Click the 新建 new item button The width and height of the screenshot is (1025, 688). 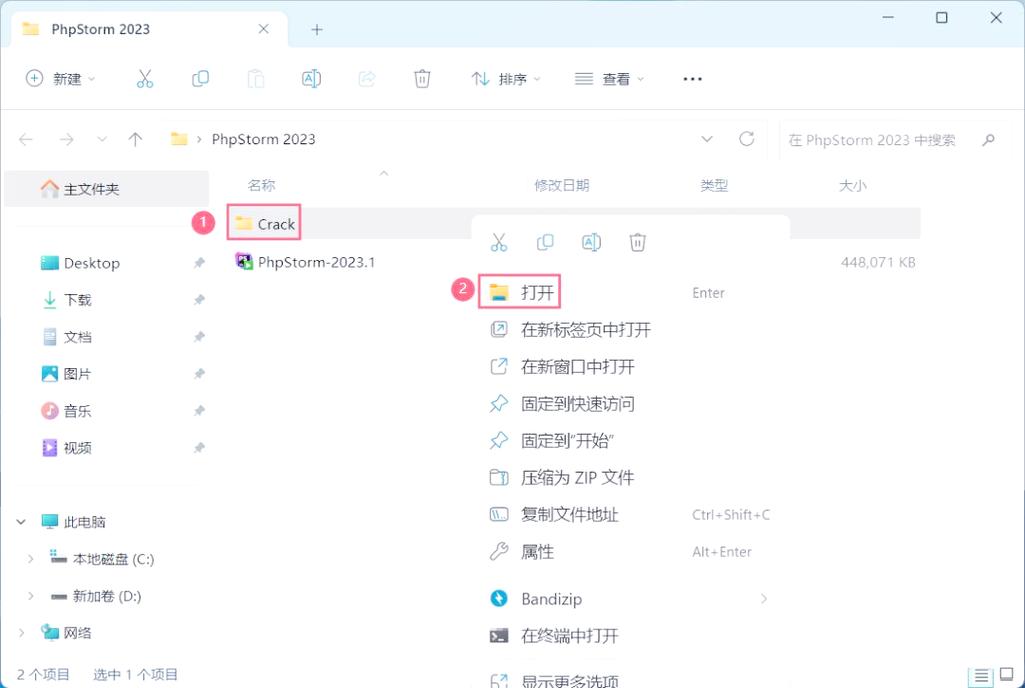coord(60,78)
